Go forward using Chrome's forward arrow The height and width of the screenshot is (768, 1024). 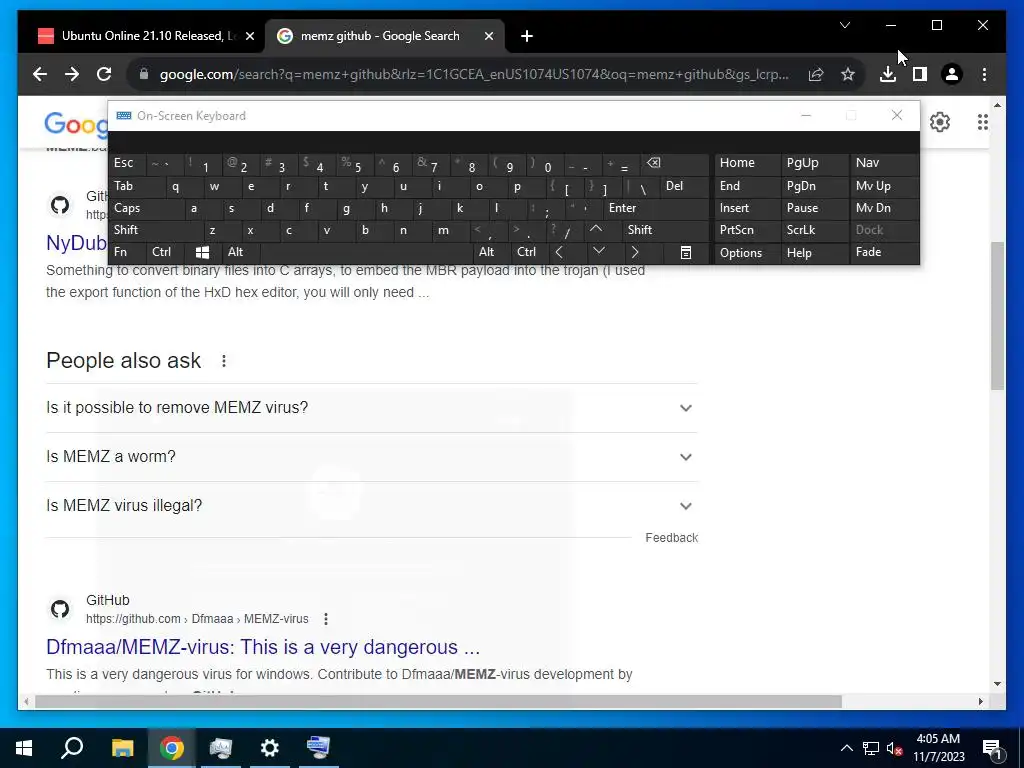tap(72, 74)
